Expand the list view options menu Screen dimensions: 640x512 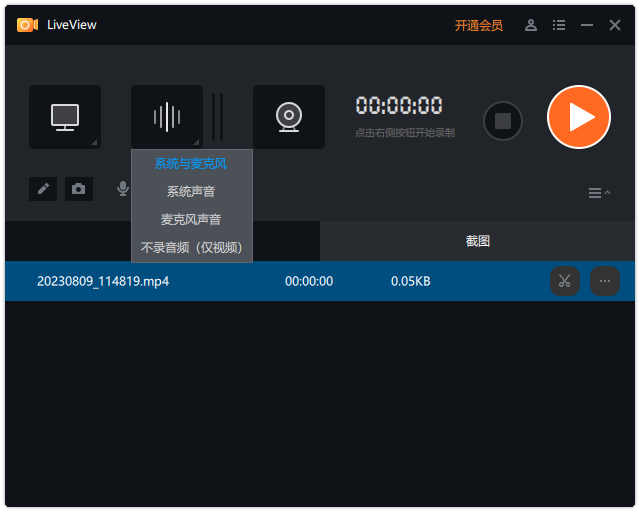click(x=598, y=193)
